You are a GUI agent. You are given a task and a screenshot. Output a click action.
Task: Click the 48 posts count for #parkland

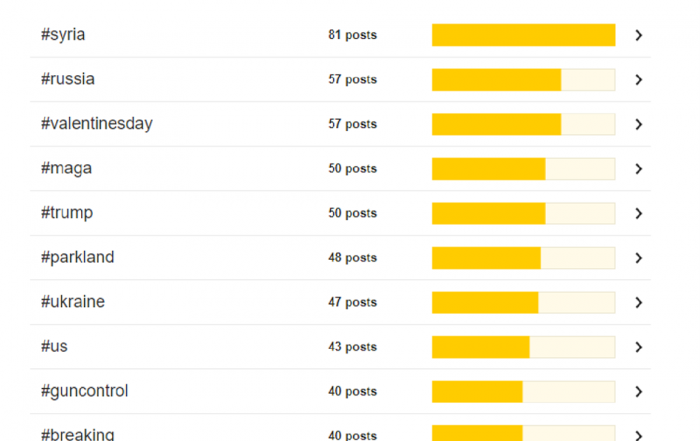click(353, 258)
